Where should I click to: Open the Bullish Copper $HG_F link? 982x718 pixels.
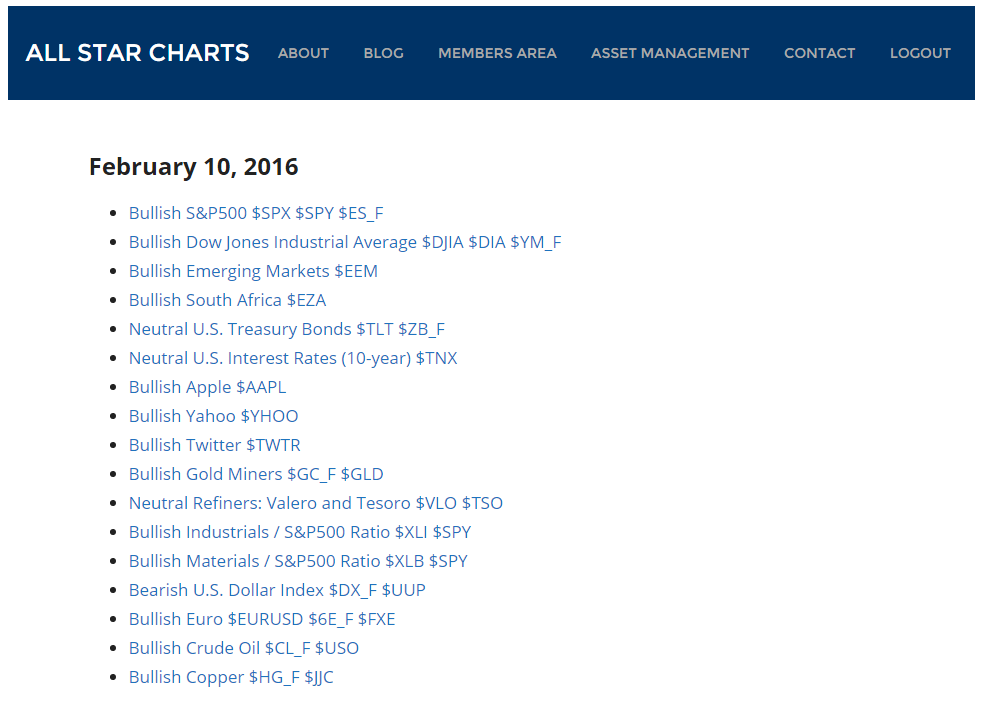(x=231, y=677)
